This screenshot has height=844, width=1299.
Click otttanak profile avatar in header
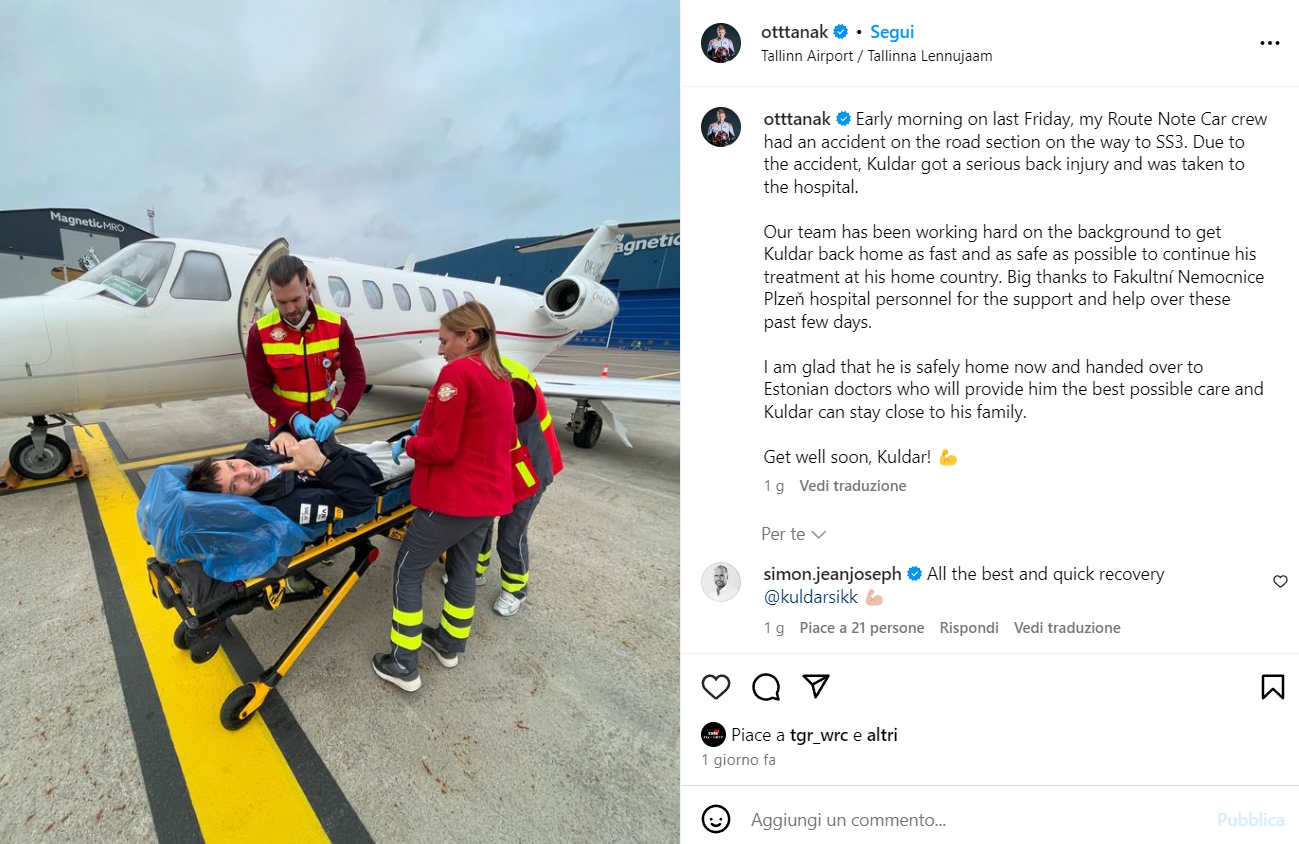point(721,43)
